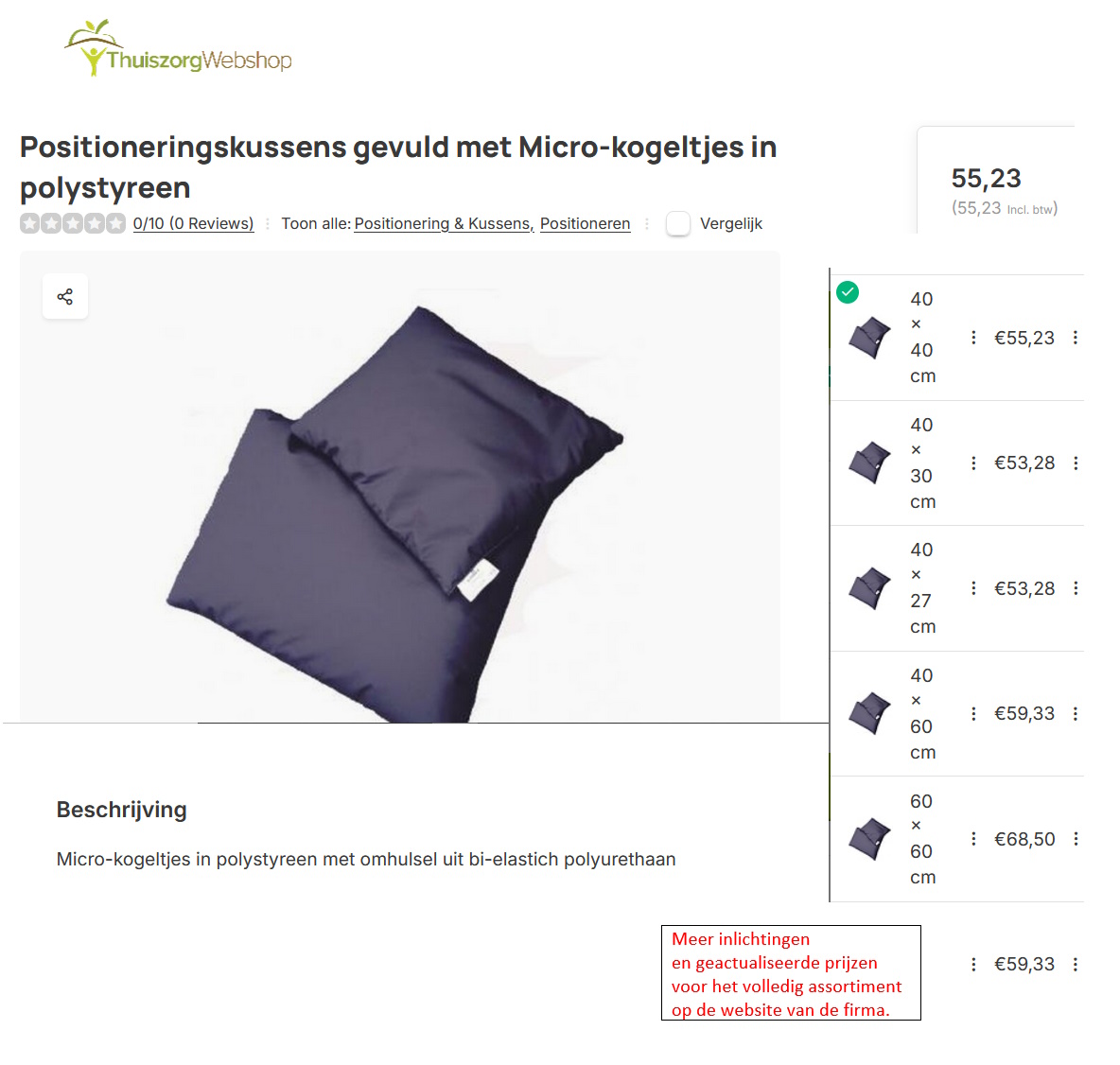Viewport: 1120px width, 1065px height.
Task: Click the share icon on product image
Action: (65, 296)
